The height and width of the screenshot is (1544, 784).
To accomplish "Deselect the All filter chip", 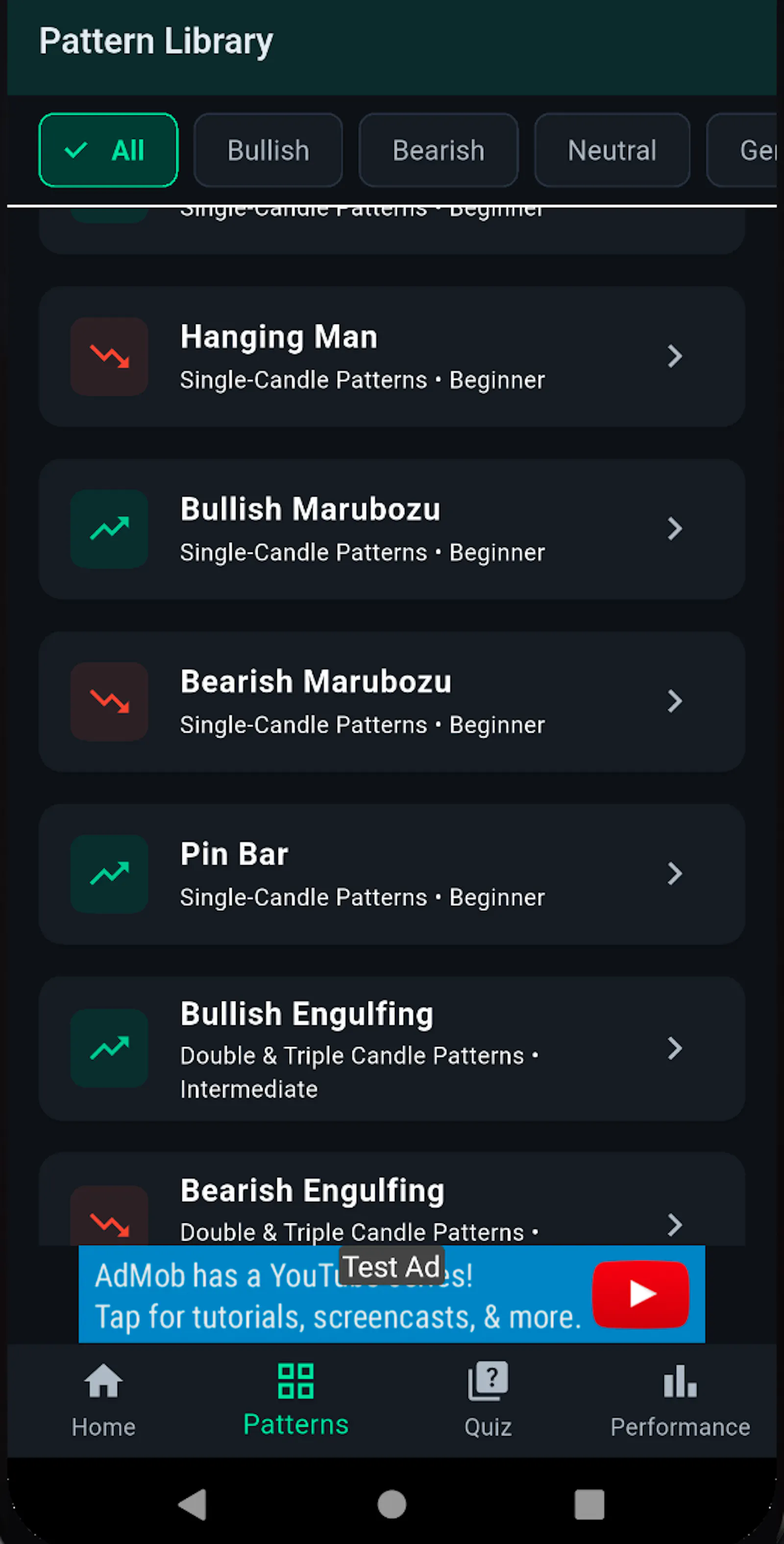I will click(108, 150).
